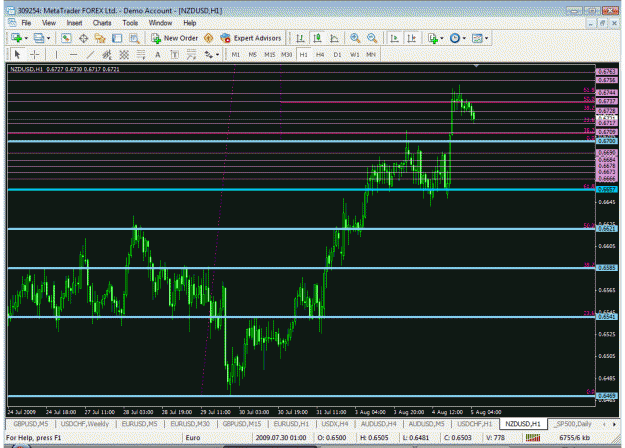This screenshot has width=625, height=448.
Task: Open the Data Window crosshair-target icon
Action: (83, 38)
